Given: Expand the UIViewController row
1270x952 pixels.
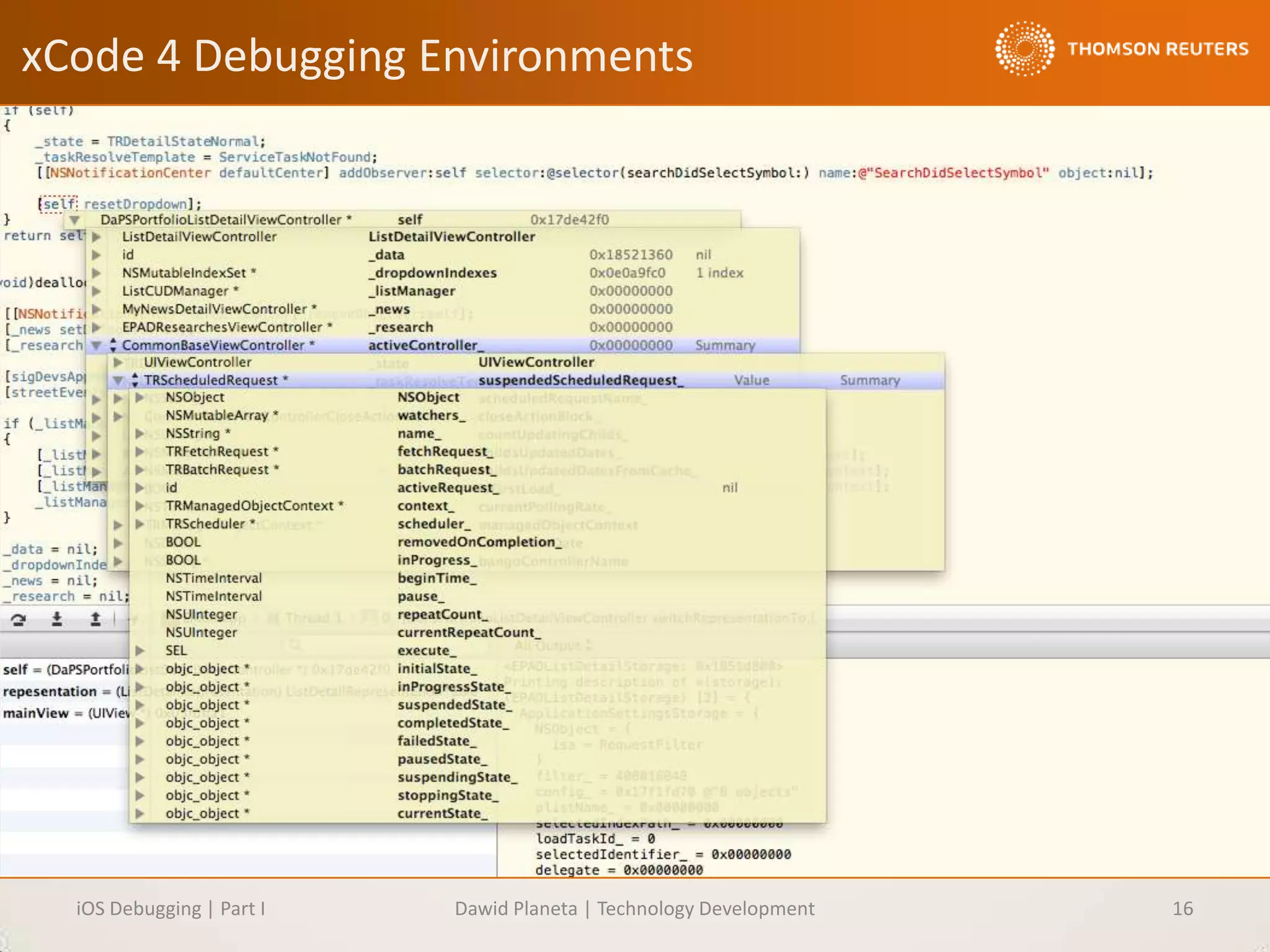Looking at the screenshot, I should (x=118, y=363).
